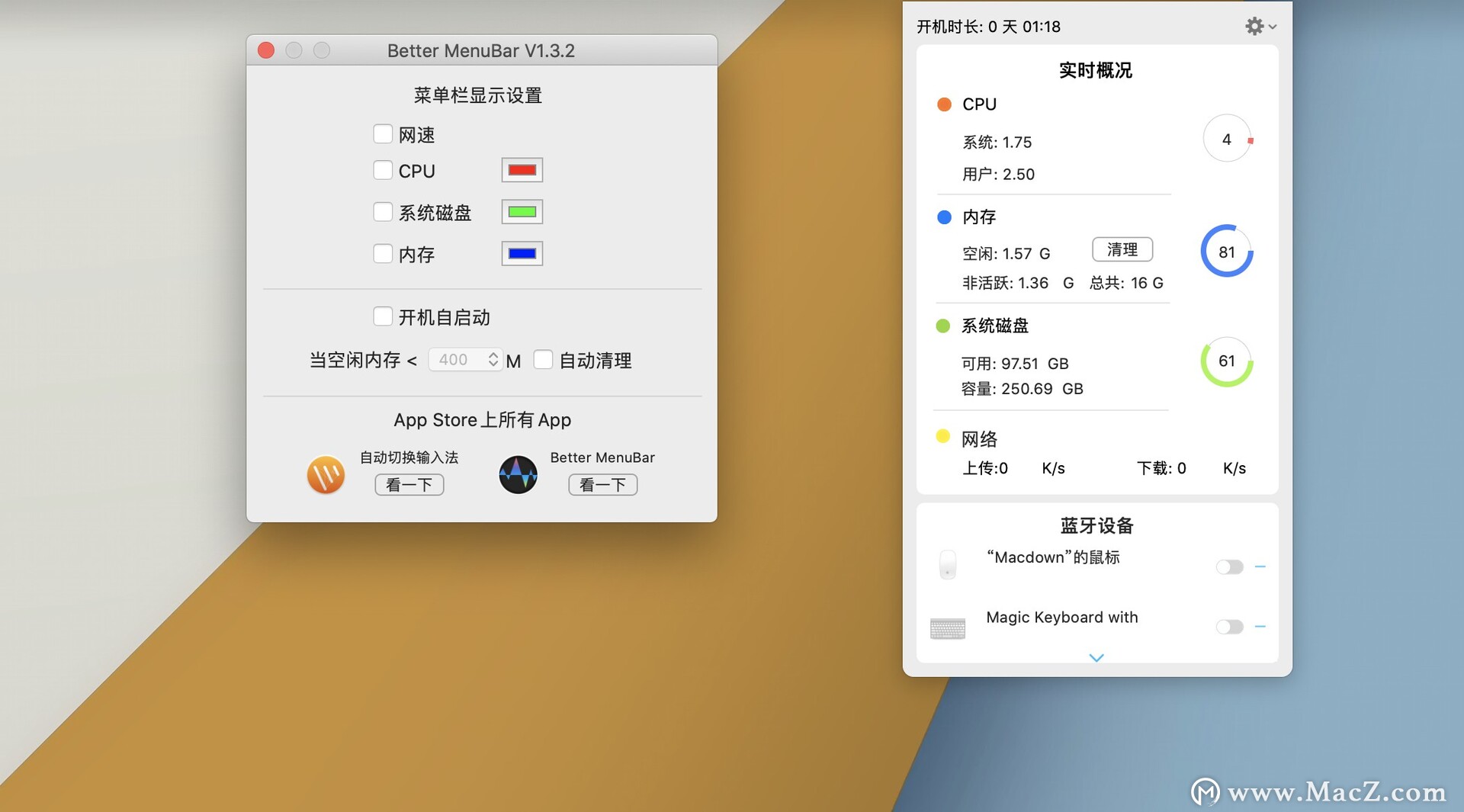Click the free memory threshold stepper arrows
The image size is (1464, 812).
(493, 359)
